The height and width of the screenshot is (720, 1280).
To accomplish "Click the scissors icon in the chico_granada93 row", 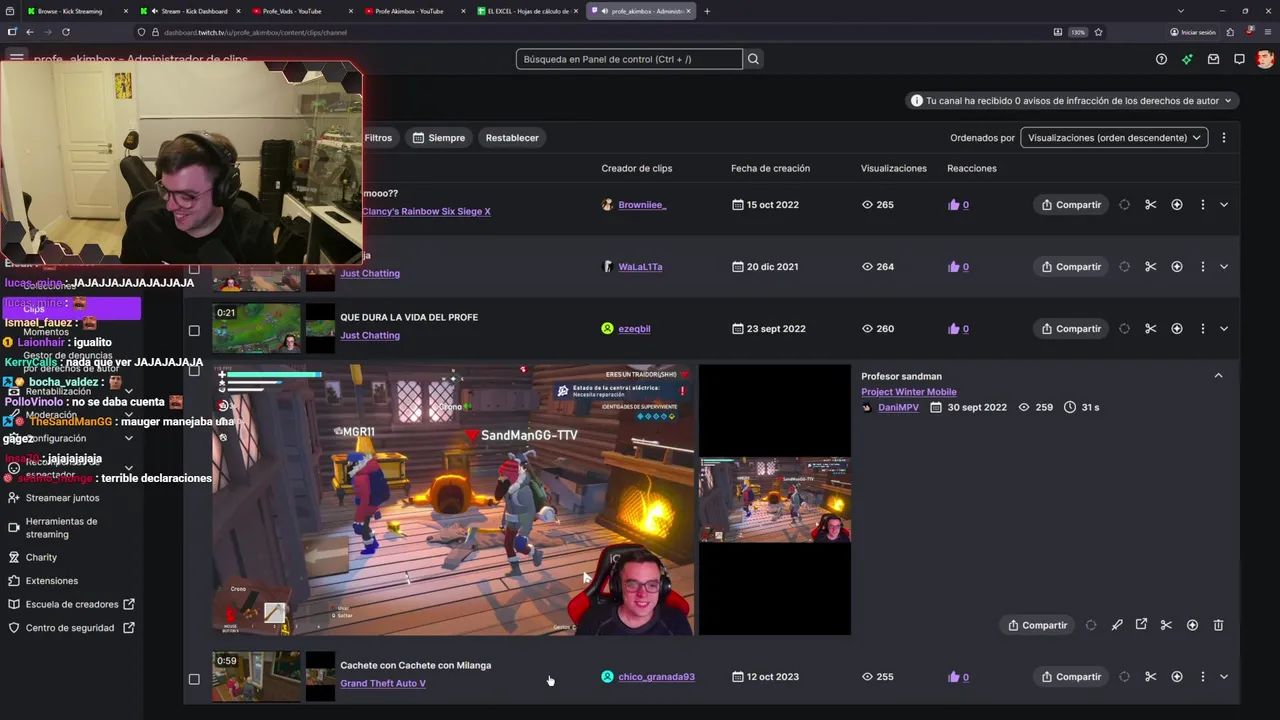I will coord(1150,677).
